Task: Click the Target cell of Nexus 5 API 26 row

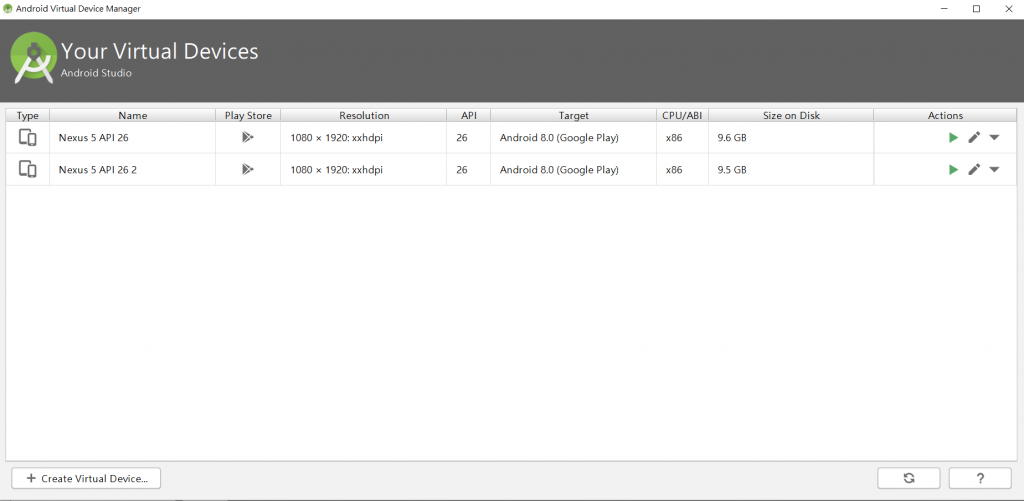Action: click(573, 138)
